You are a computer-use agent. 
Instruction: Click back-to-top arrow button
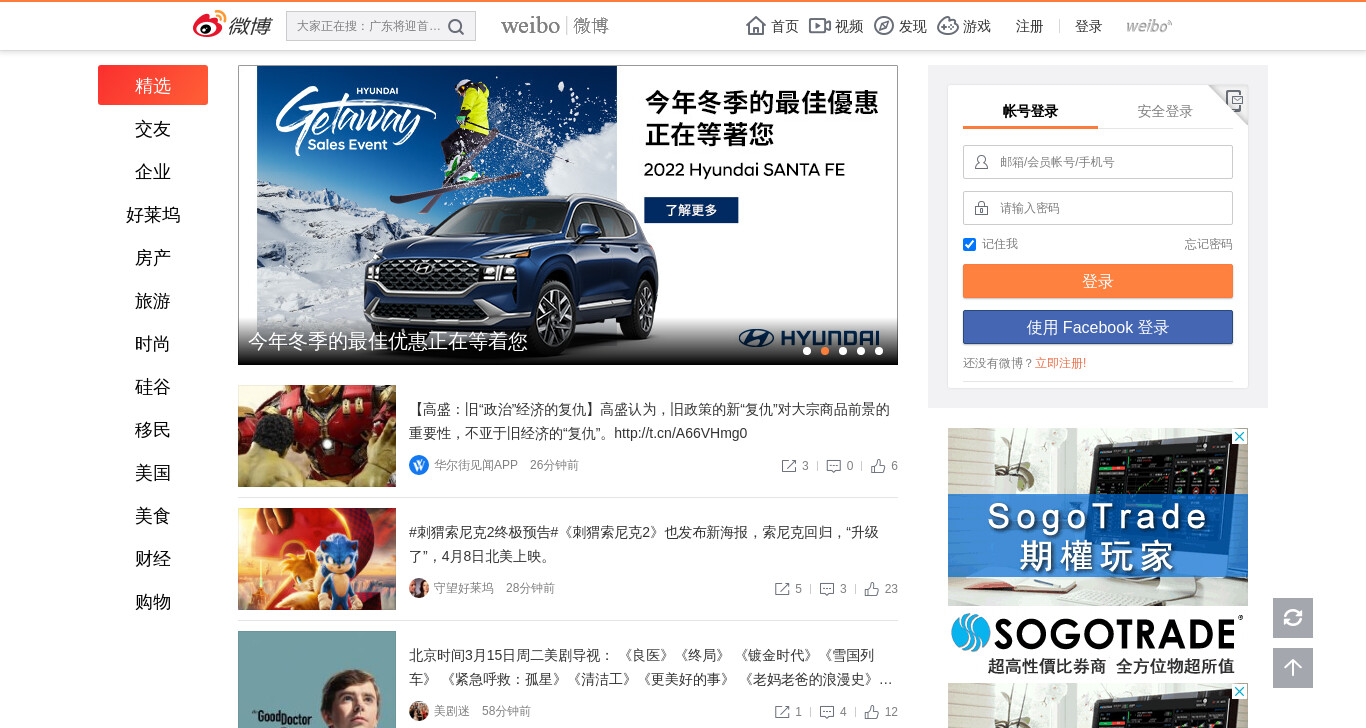pyautogui.click(x=1293, y=668)
